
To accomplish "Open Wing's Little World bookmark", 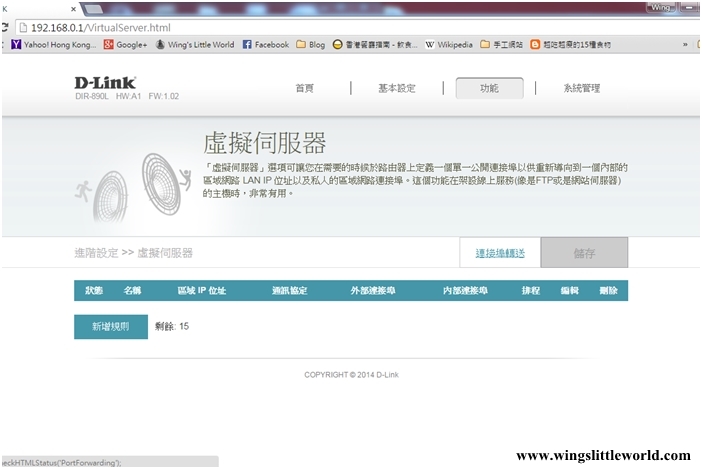I will click(194, 45).
